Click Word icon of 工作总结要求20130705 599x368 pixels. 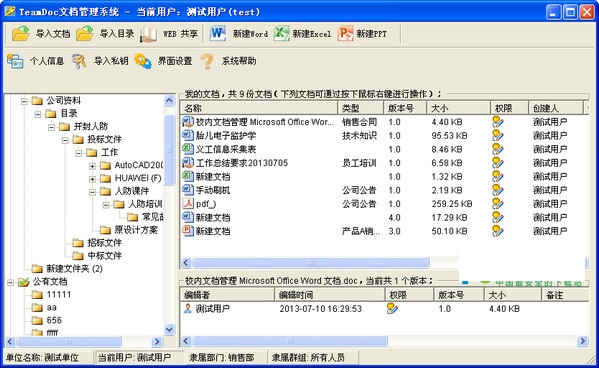(188, 163)
